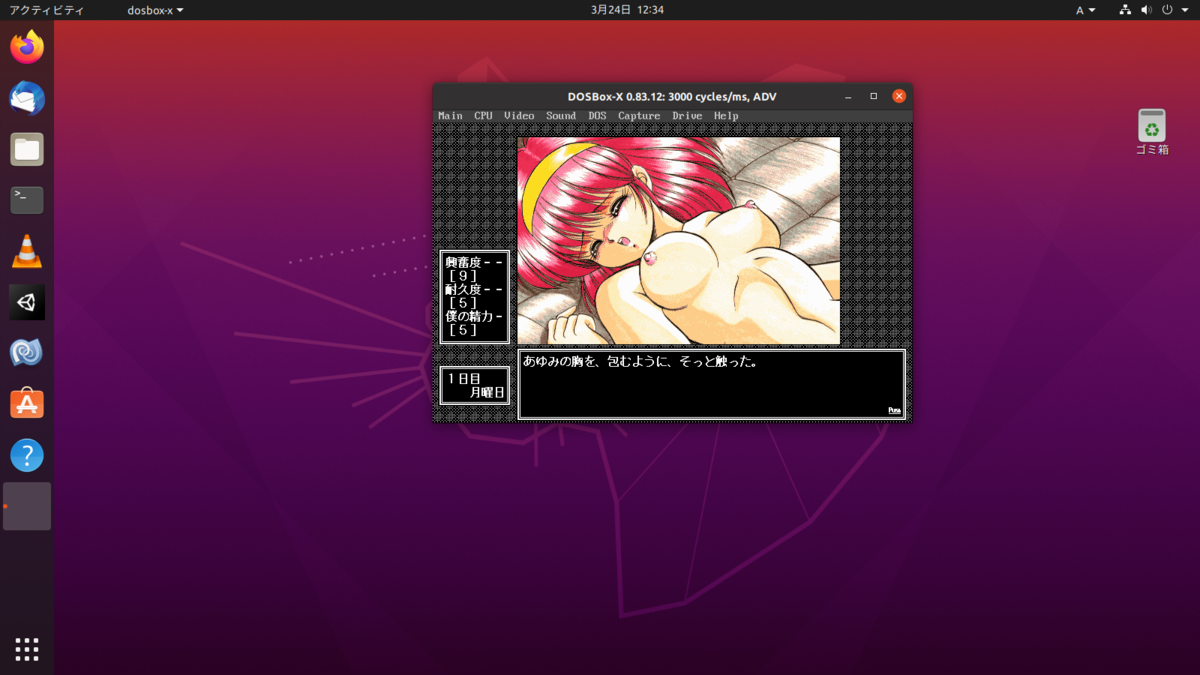Expand the dosbox-x application menu in top bar
This screenshot has width=1200, height=675.
coord(155,10)
